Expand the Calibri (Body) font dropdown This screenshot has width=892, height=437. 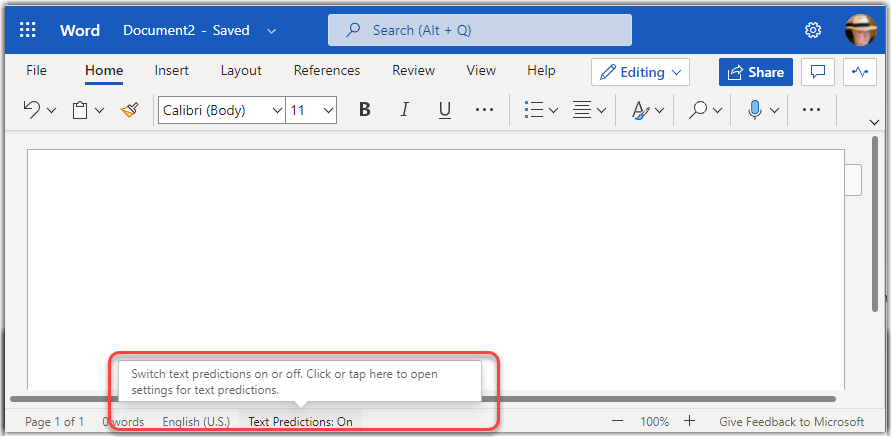pos(221,110)
